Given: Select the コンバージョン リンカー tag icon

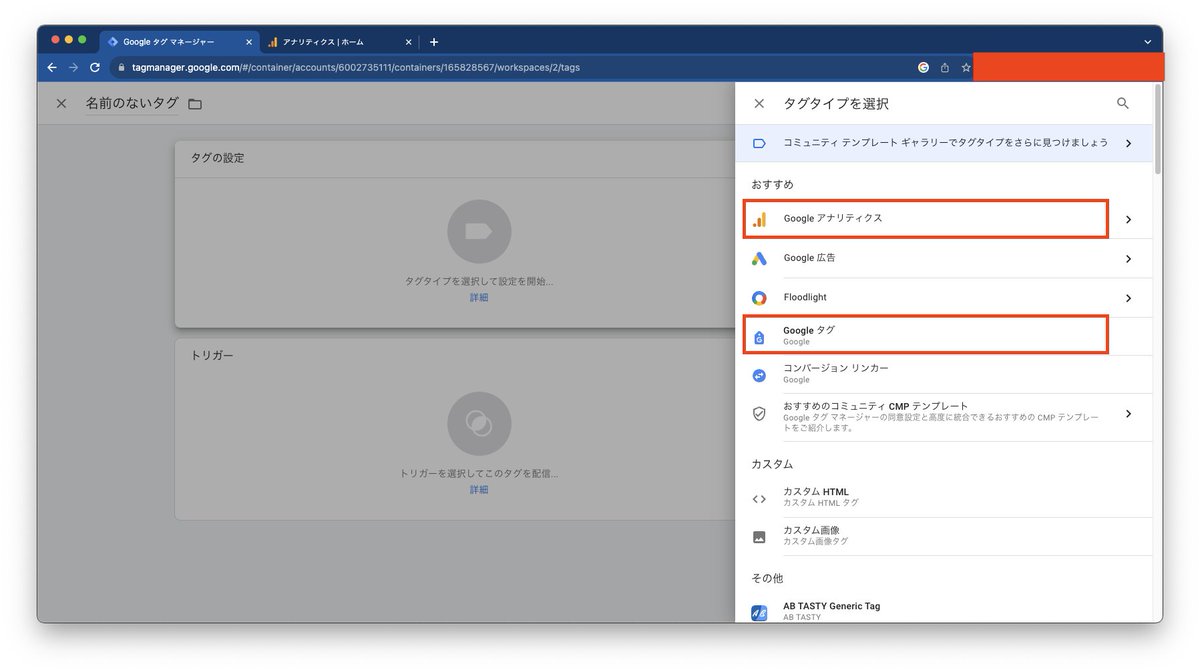Looking at the screenshot, I should coord(759,374).
